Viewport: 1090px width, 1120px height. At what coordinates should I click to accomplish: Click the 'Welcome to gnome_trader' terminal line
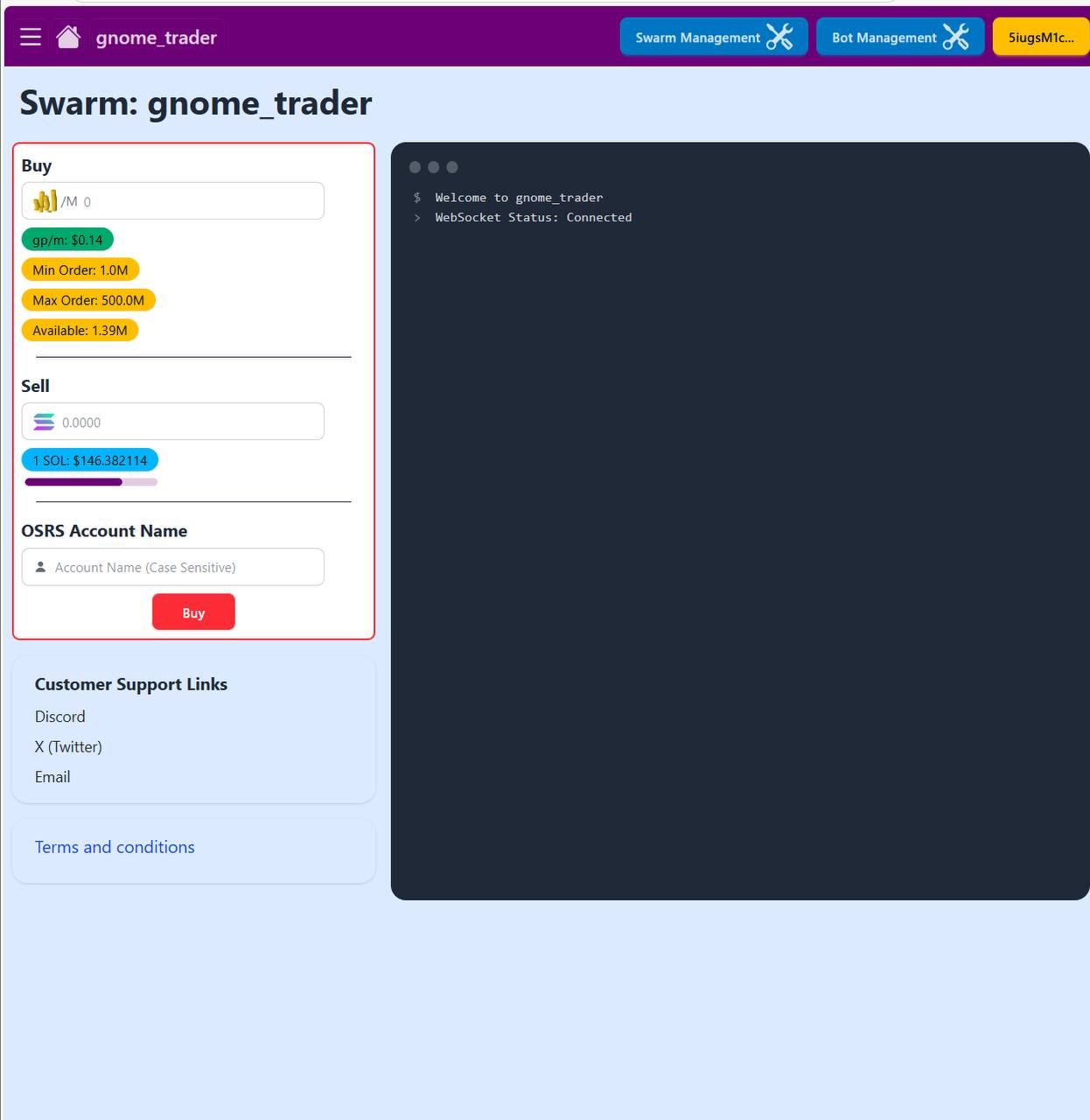pyautogui.click(x=519, y=198)
